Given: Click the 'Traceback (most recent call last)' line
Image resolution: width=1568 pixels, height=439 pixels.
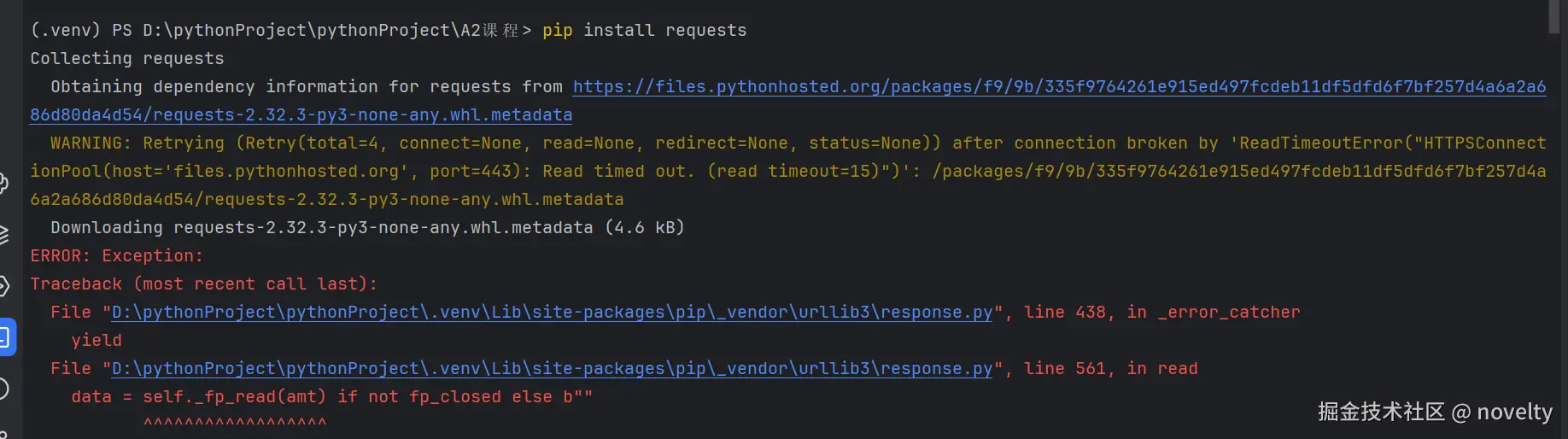Looking at the screenshot, I should (203, 284).
